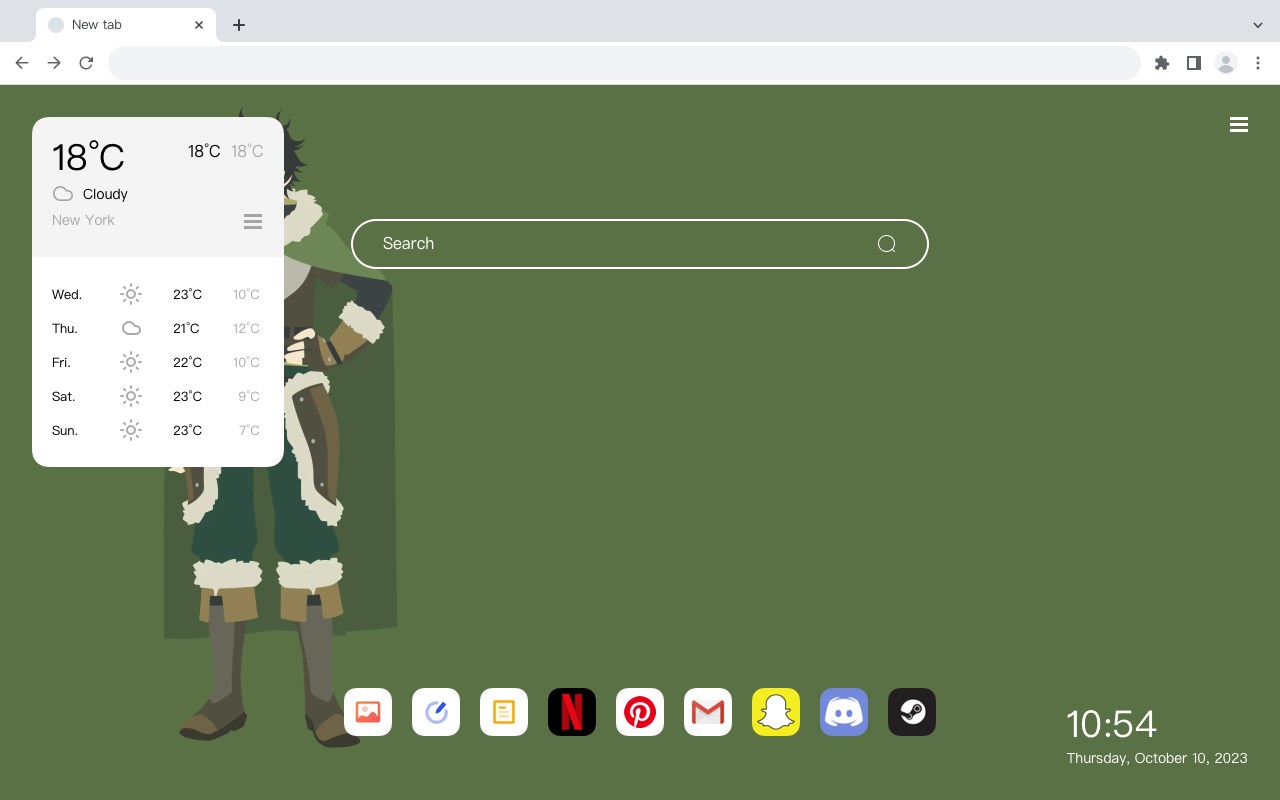Click the cloud icon for Thu.

tap(131, 328)
